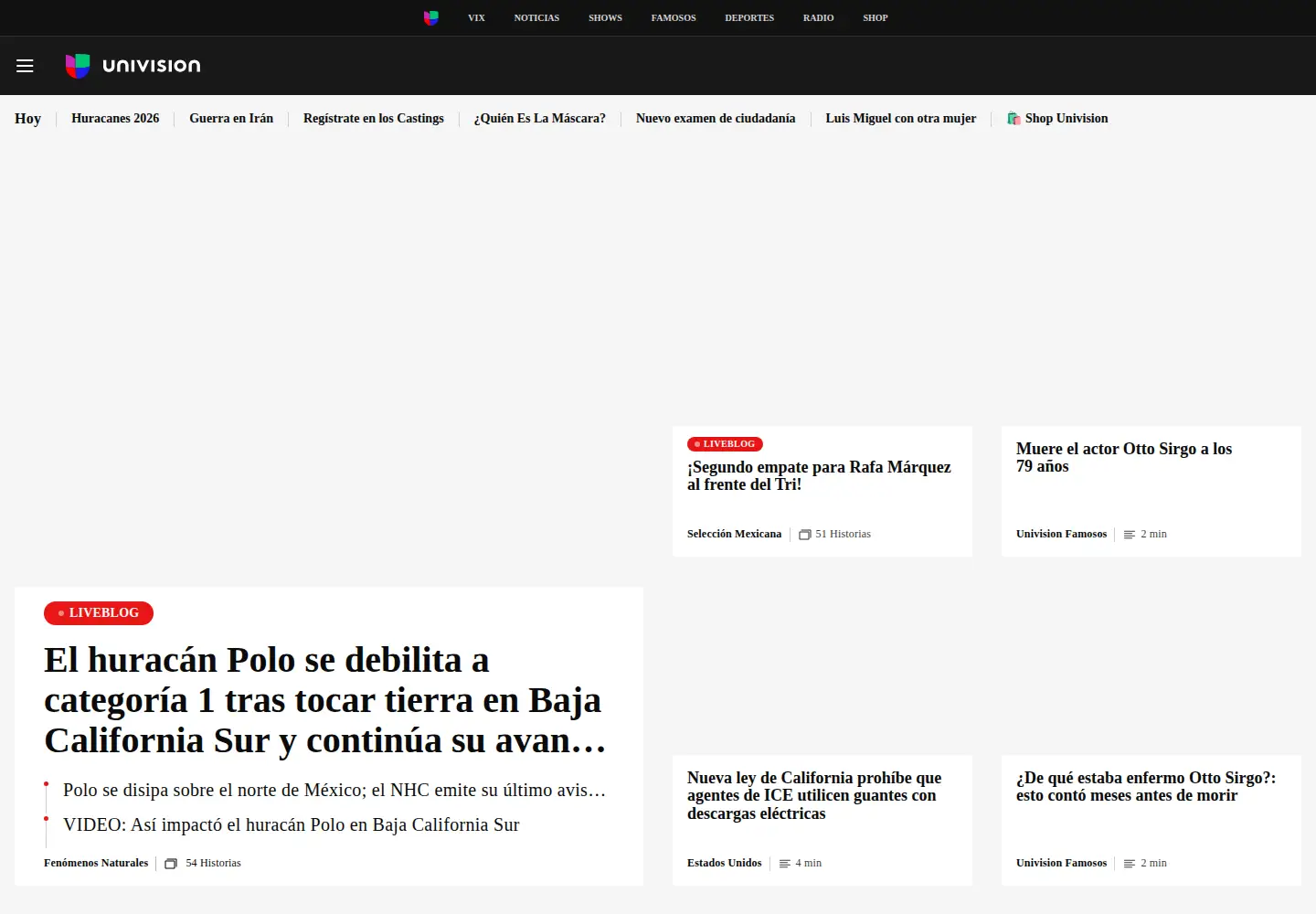Open Muere el actor Otto Sirgo headline

[x=1124, y=458]
